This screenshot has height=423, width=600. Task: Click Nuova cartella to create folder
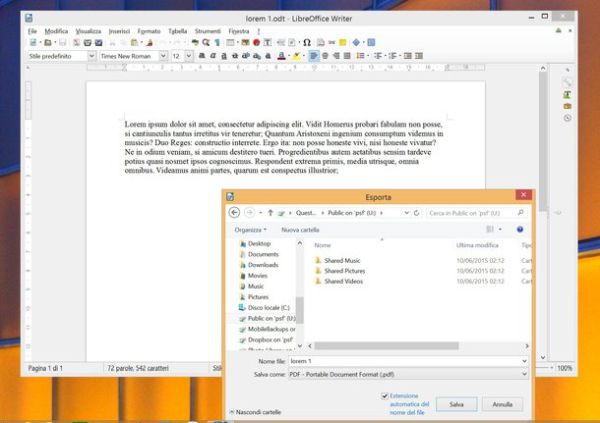[301, 230]
